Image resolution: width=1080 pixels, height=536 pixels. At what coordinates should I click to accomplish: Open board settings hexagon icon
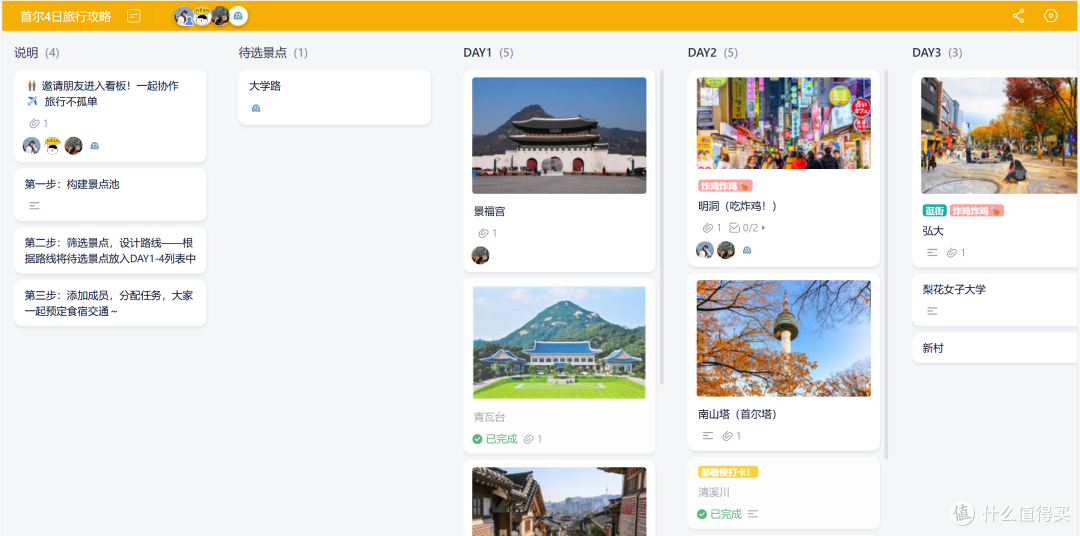point(1050,16)
